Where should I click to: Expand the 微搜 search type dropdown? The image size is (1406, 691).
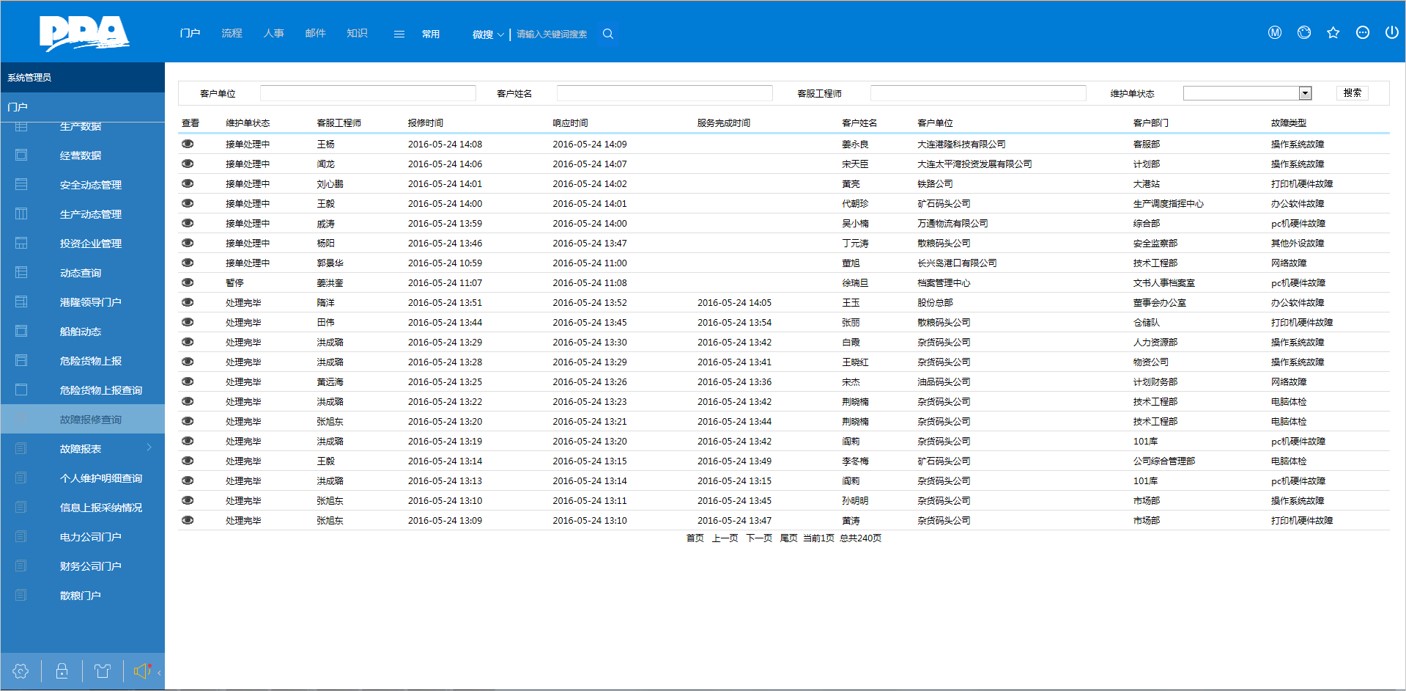click(489, 34)
